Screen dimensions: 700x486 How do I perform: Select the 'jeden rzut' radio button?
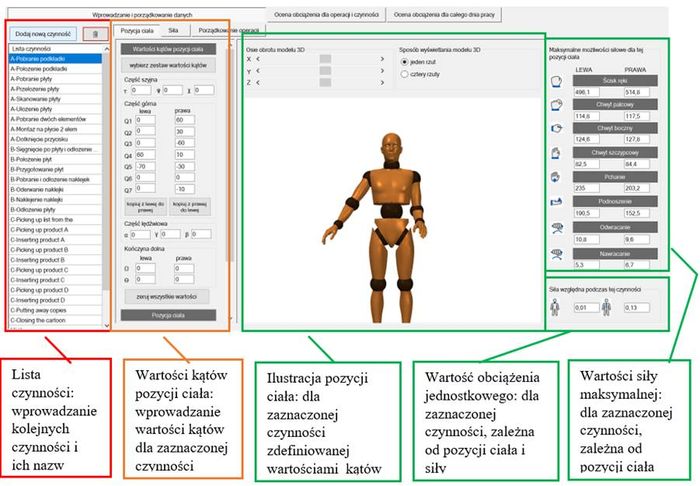pos(404,61)
